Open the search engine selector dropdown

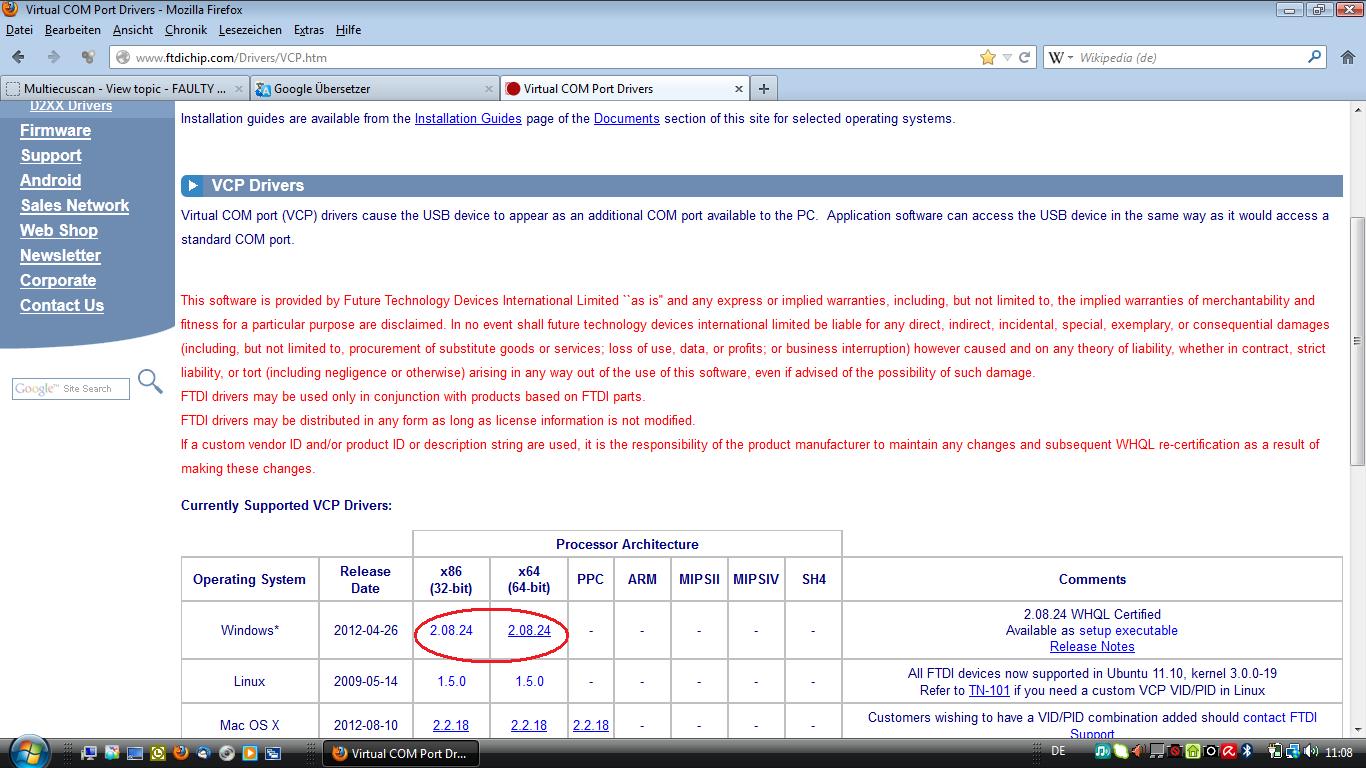[x=1060, y=57]
